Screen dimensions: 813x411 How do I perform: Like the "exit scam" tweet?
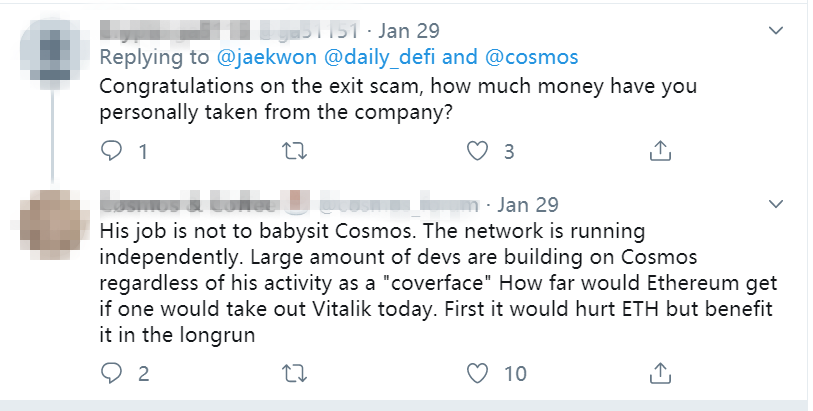tap(478, 151)
